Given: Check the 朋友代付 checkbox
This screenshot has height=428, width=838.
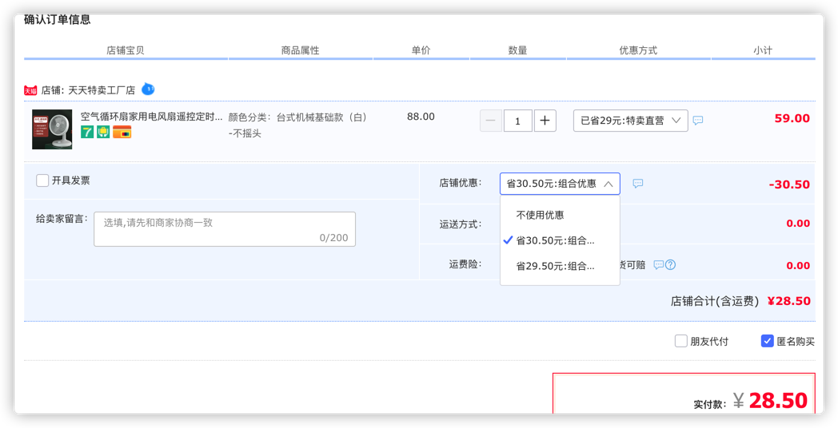Looking at the screenshot, I should click(681, 341).
